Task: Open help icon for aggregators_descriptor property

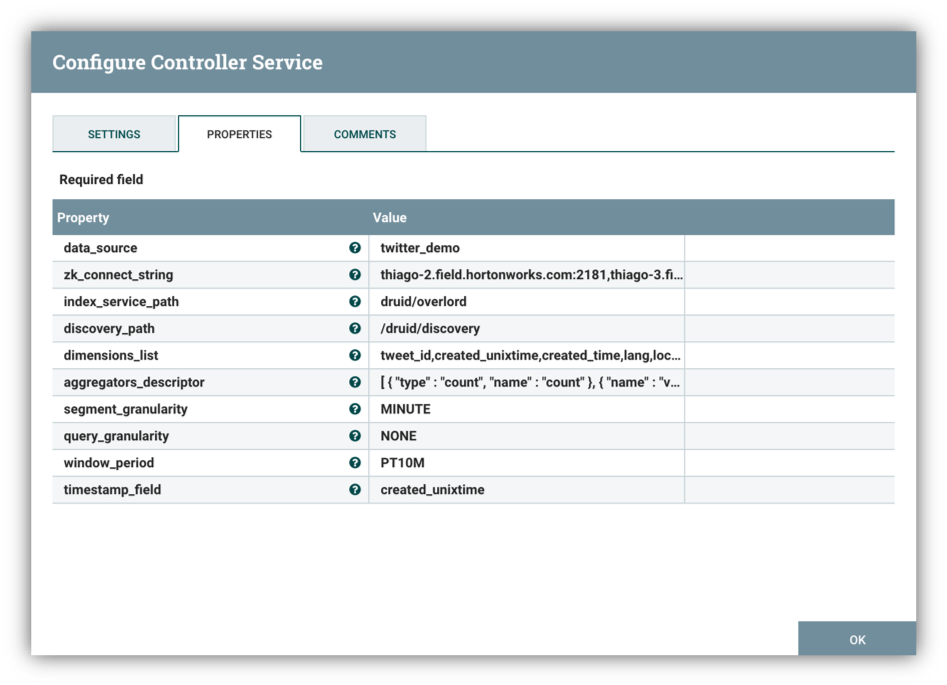Action: point(355,382)
